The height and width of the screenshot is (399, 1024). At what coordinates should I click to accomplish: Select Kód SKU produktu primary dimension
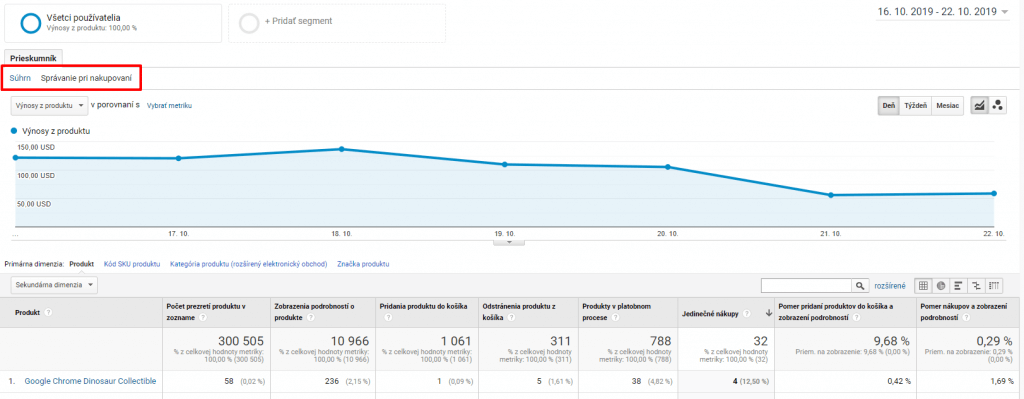(132, 264)
